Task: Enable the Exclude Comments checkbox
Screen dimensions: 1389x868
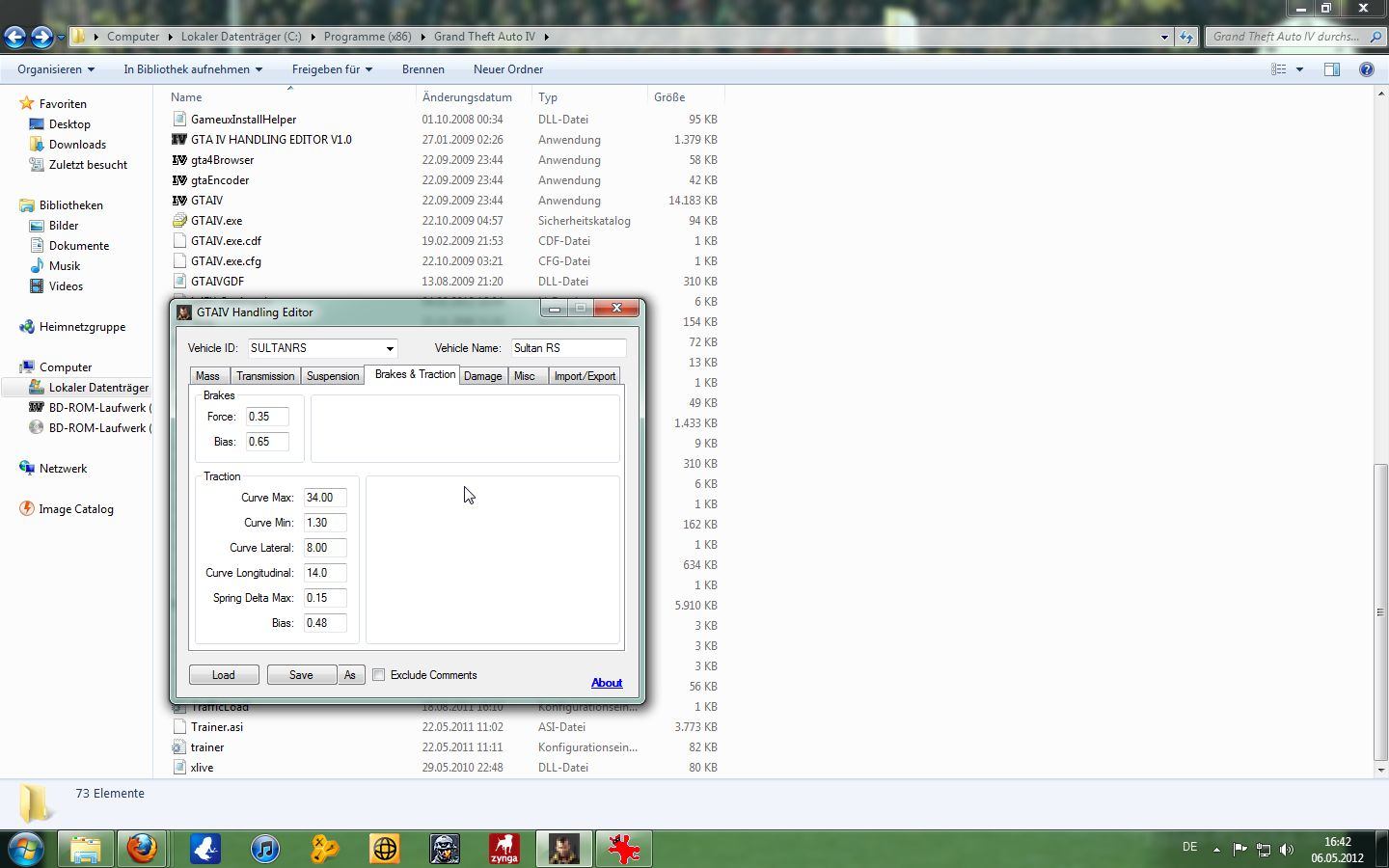Action: click(379, 675)
